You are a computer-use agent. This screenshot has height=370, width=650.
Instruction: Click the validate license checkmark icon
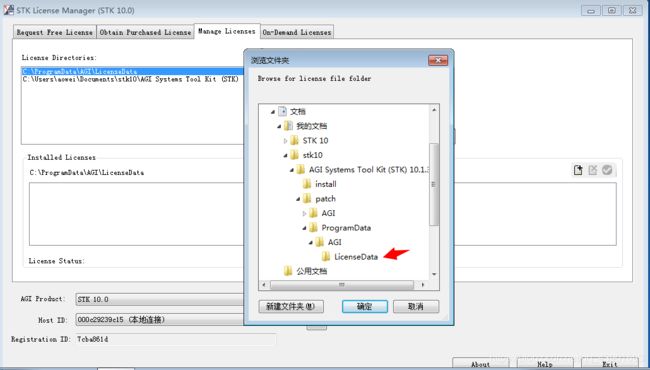(607, 170)
